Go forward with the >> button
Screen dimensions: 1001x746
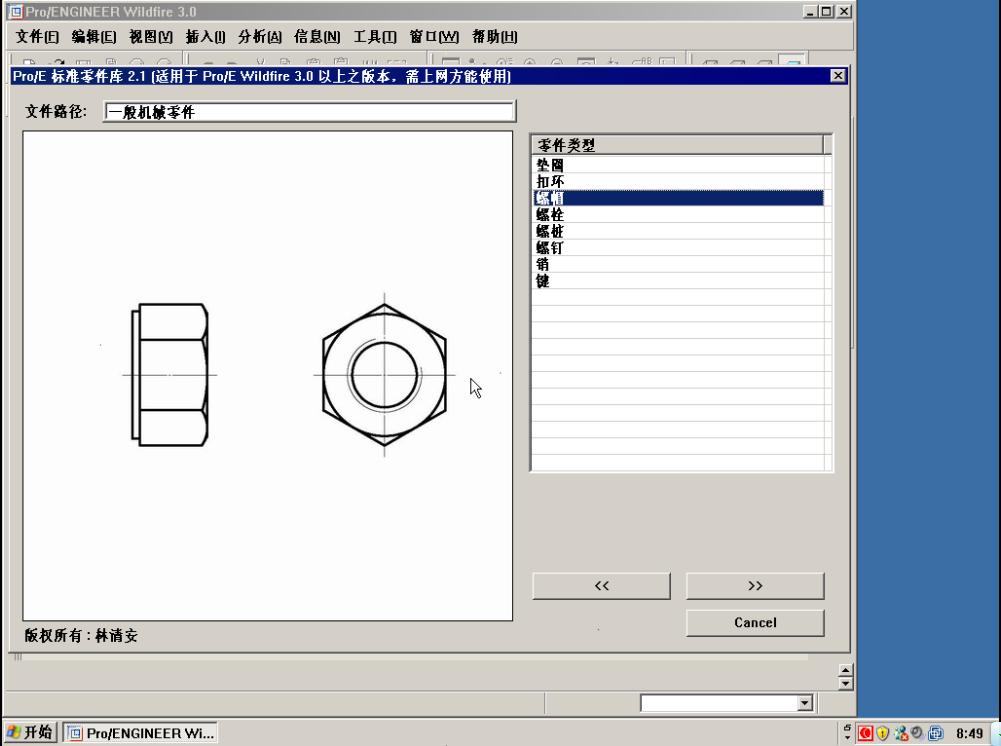[755, 586]
